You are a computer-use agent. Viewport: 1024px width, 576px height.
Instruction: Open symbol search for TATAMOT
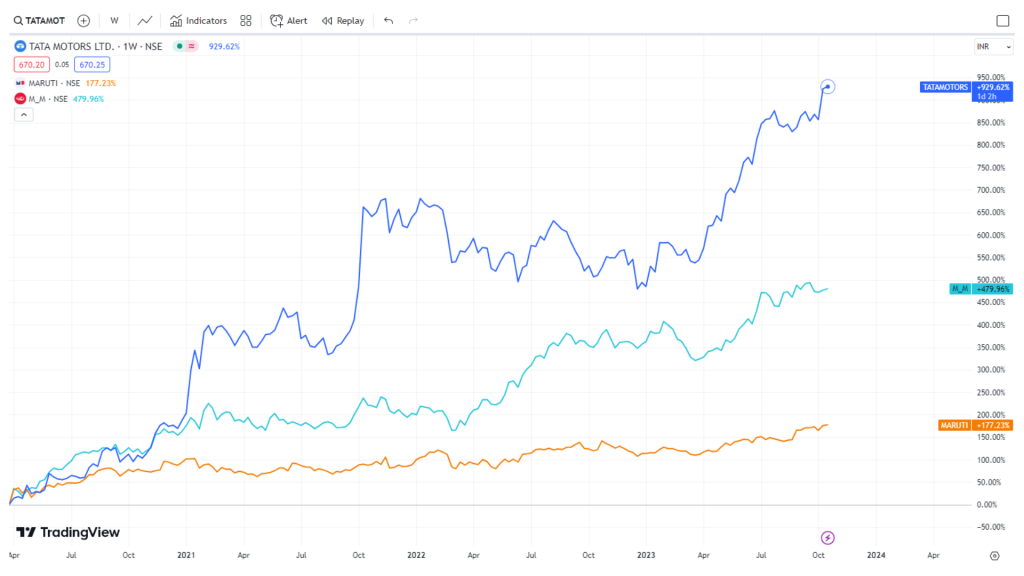point(39,21)
